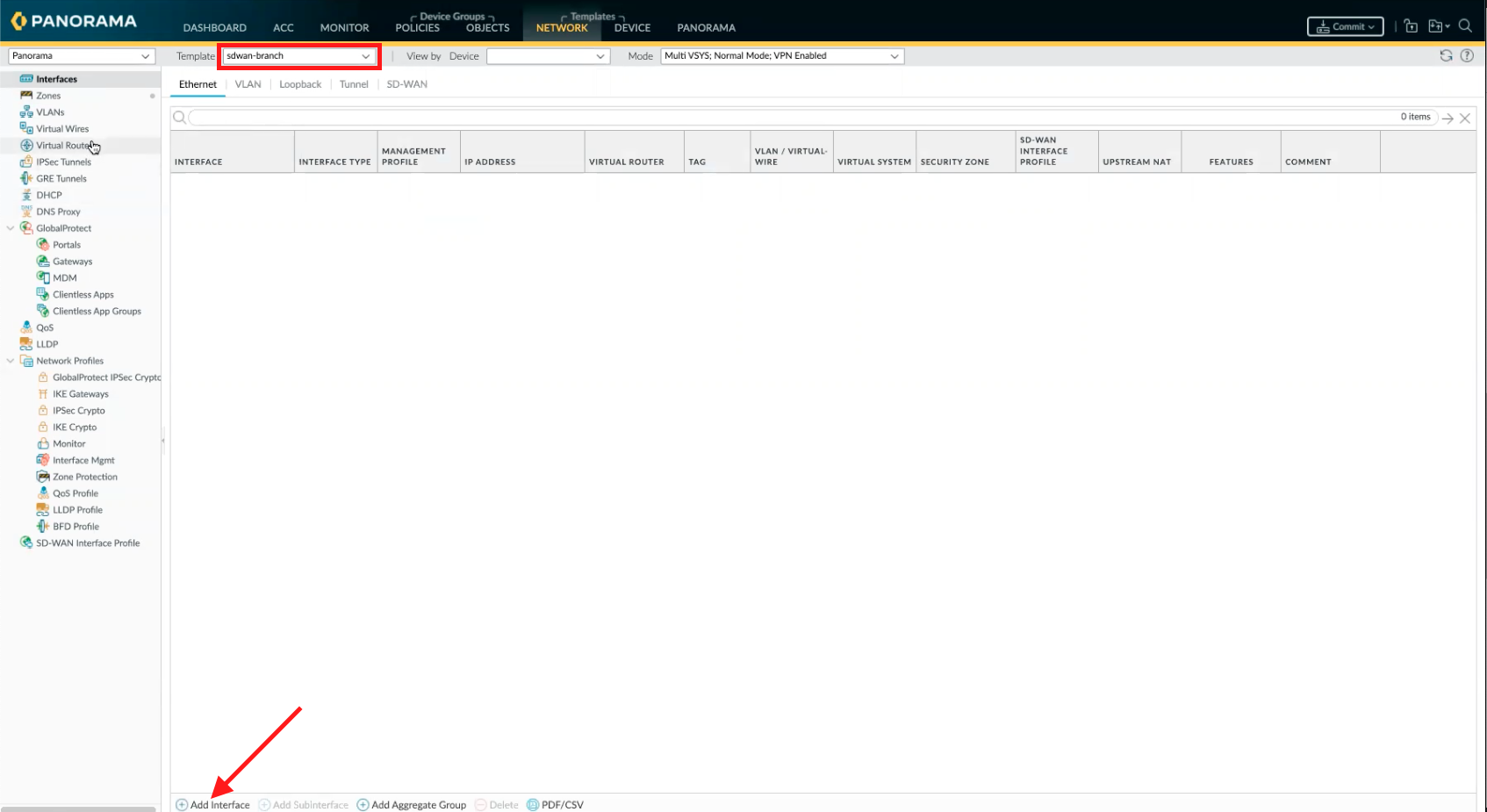This screenshot has height=812, width=1487.
Task: Click Add Interface at the bottom
Action: pos(213,805)
